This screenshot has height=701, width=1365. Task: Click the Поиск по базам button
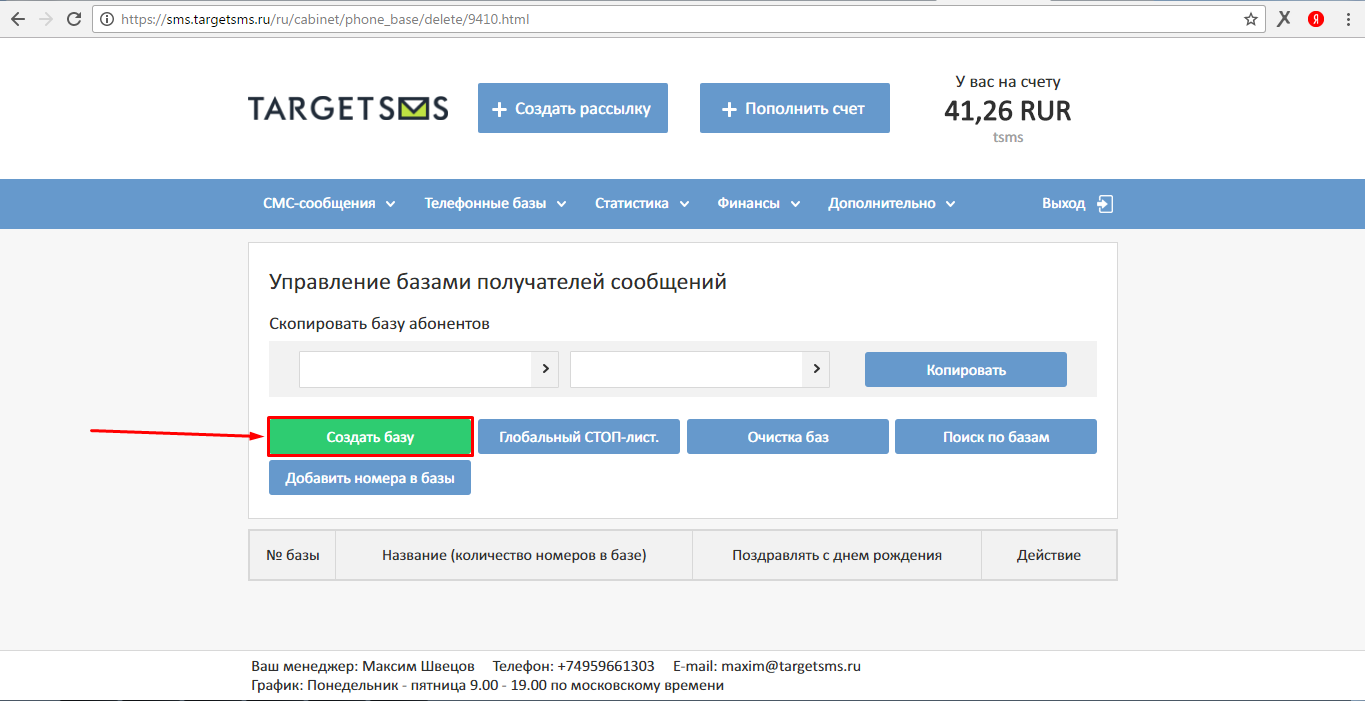coord(996,437)
